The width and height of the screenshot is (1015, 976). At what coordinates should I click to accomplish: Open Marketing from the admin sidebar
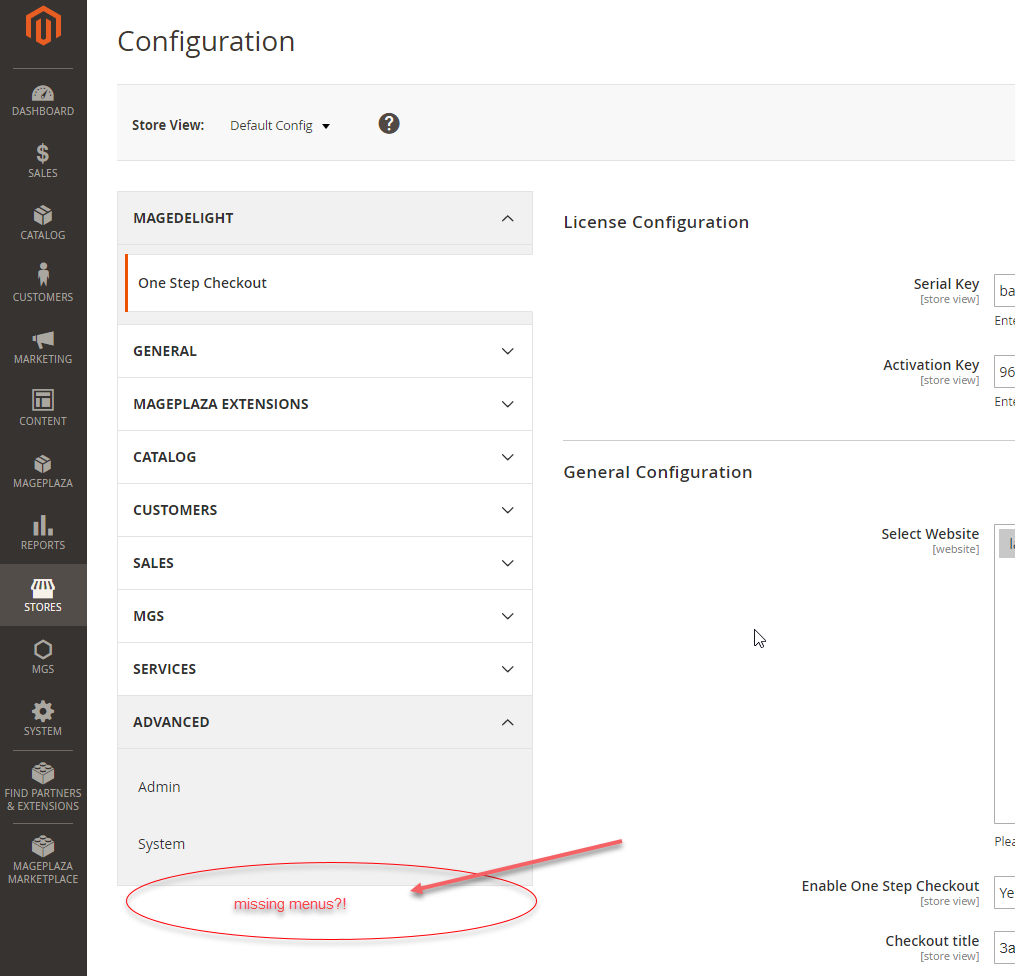(43, 345)
